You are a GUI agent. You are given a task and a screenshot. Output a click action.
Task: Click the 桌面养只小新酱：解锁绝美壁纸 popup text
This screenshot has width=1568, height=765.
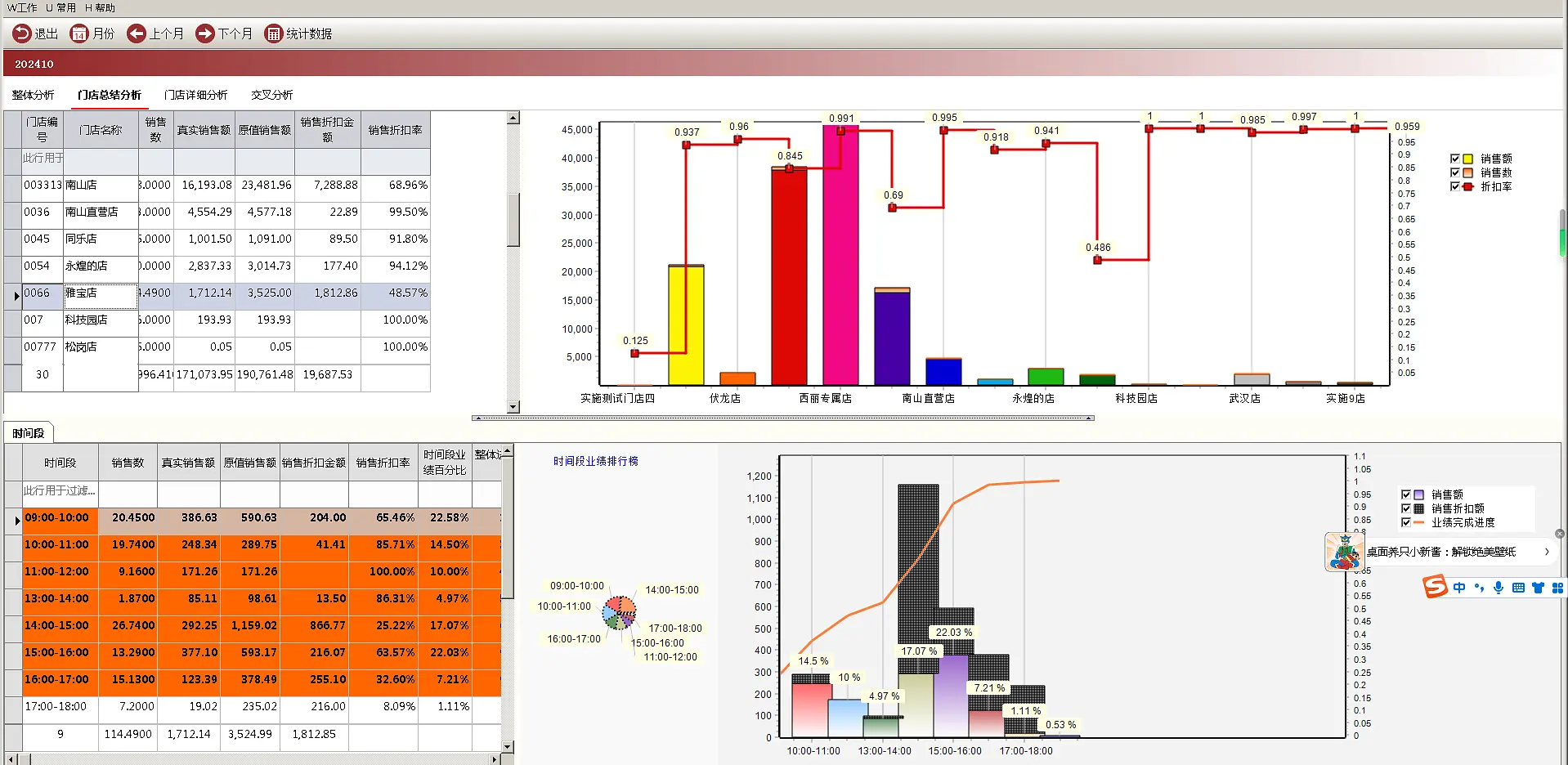[1441, 552]
